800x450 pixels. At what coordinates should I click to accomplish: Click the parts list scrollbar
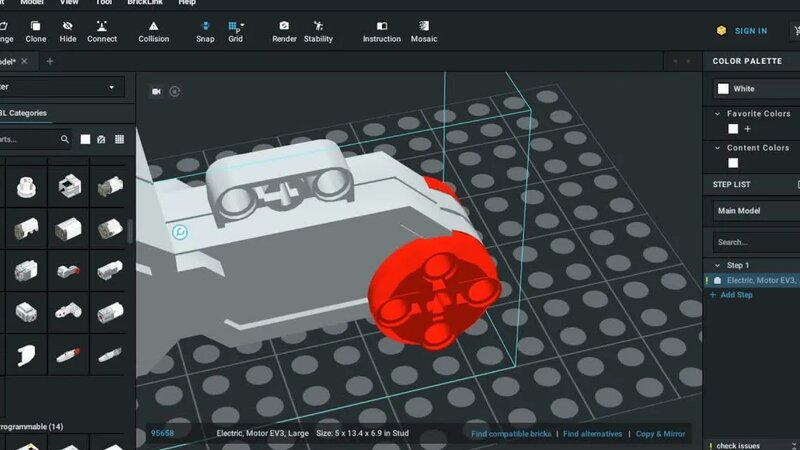(x=130, y=231)
